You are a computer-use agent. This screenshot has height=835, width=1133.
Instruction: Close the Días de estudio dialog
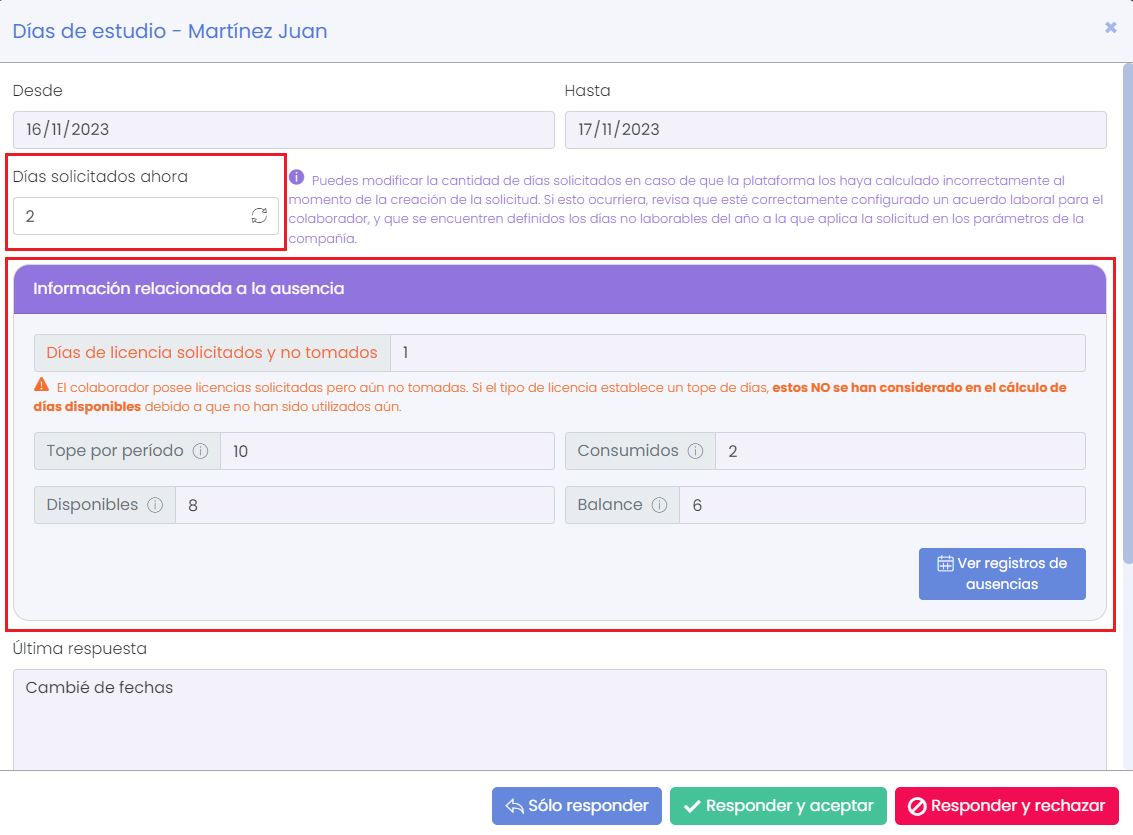coord(1110,28)
